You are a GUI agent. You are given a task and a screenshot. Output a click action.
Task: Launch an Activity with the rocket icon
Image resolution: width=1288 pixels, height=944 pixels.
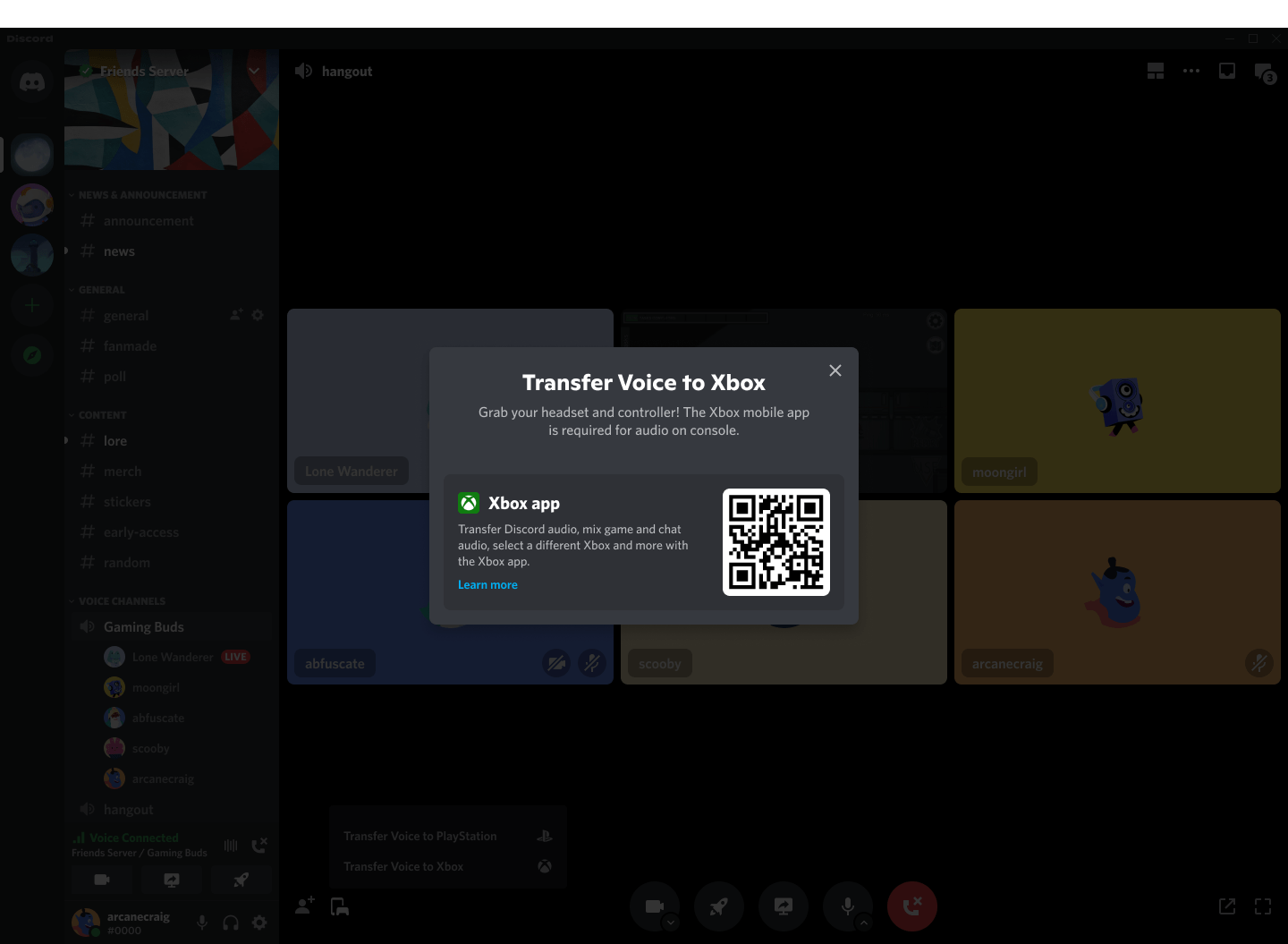click(x=719, y=906)
